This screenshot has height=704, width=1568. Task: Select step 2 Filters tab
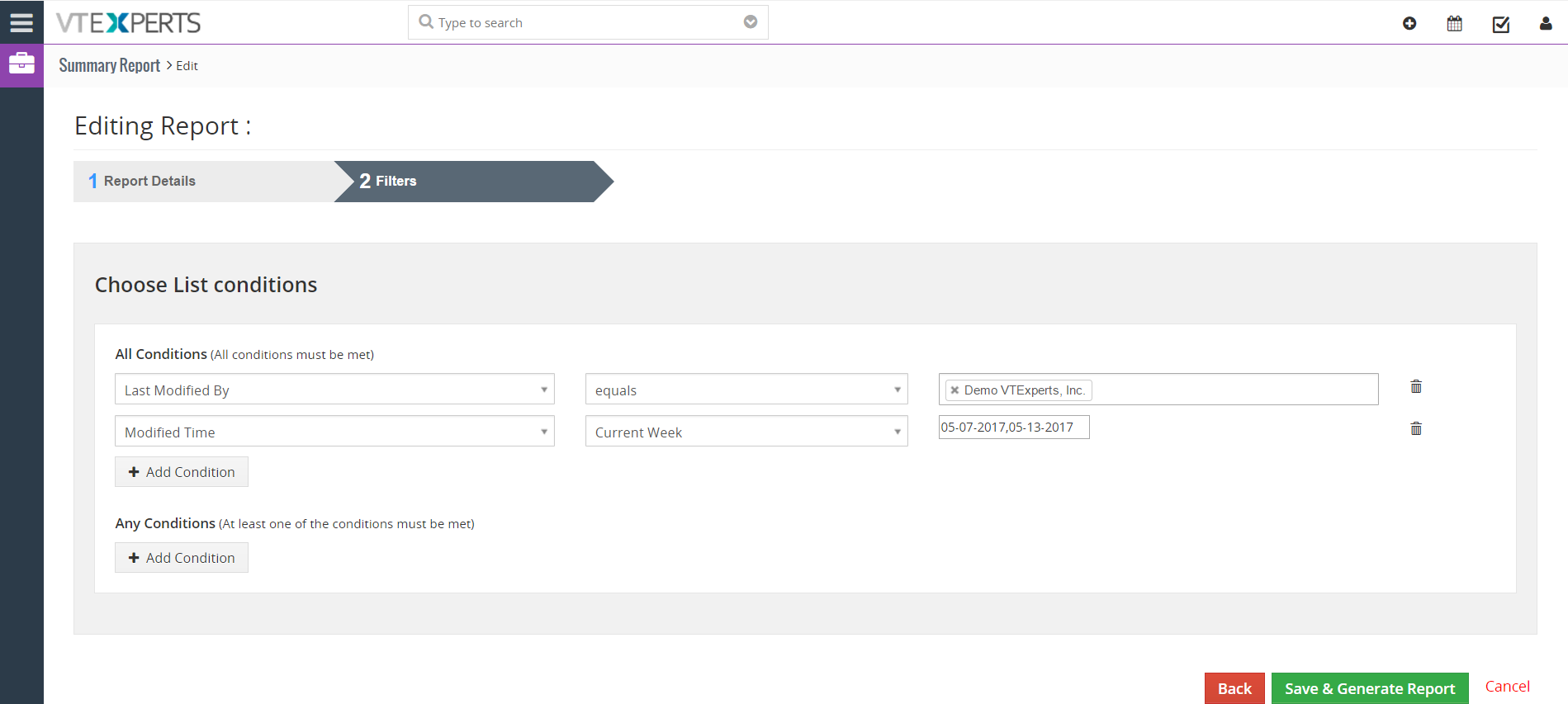coord(474,181)
